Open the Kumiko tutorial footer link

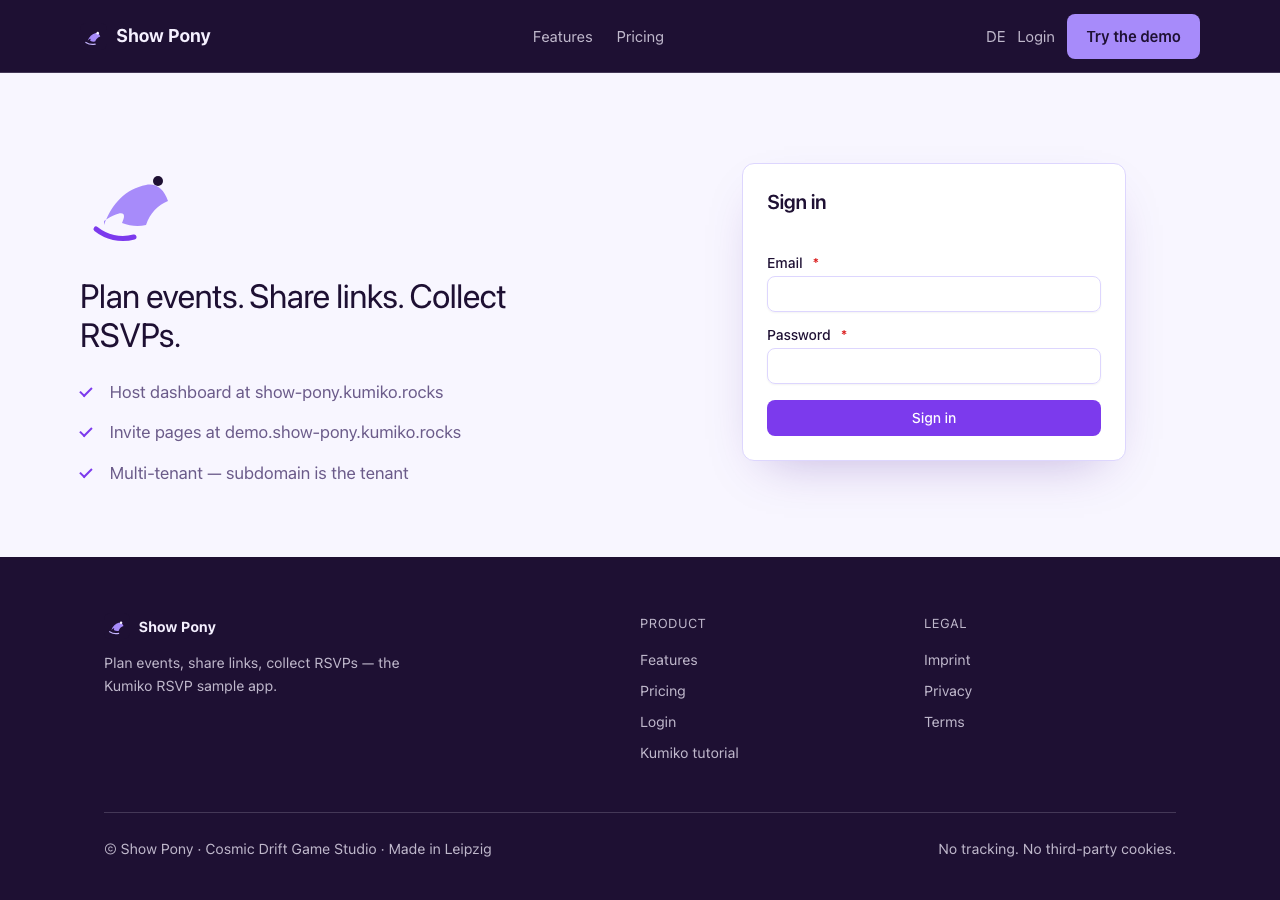[x=689, y=753]
